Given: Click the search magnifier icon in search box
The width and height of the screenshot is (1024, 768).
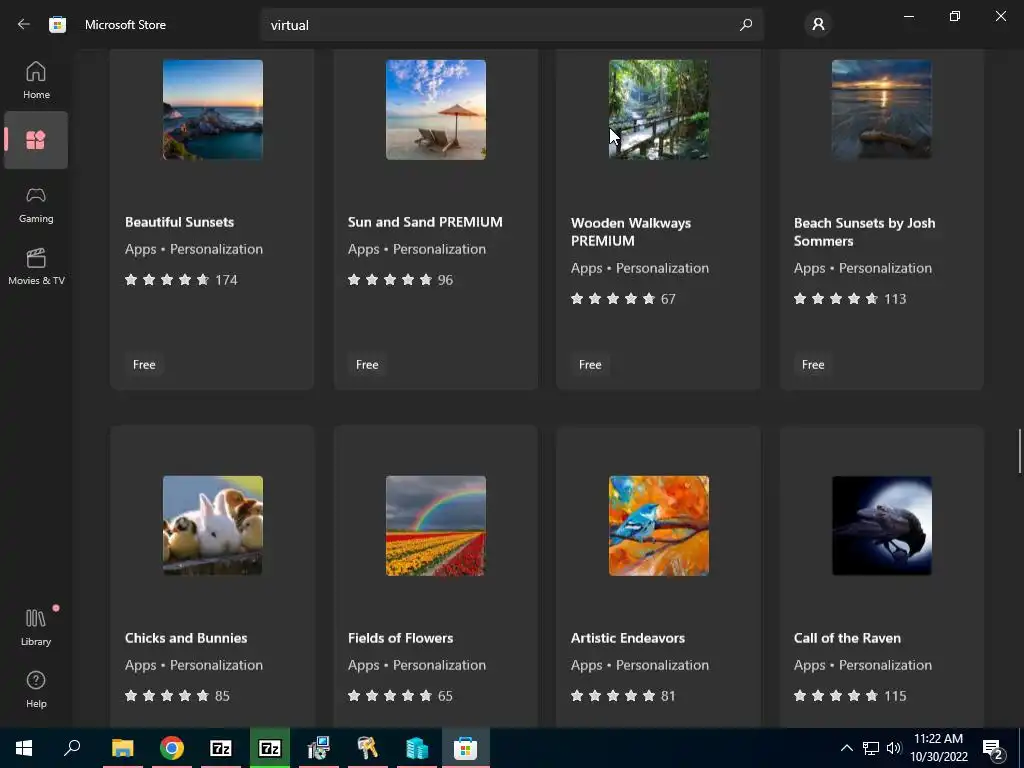Looking at the screenshot, I should [746, 25].
